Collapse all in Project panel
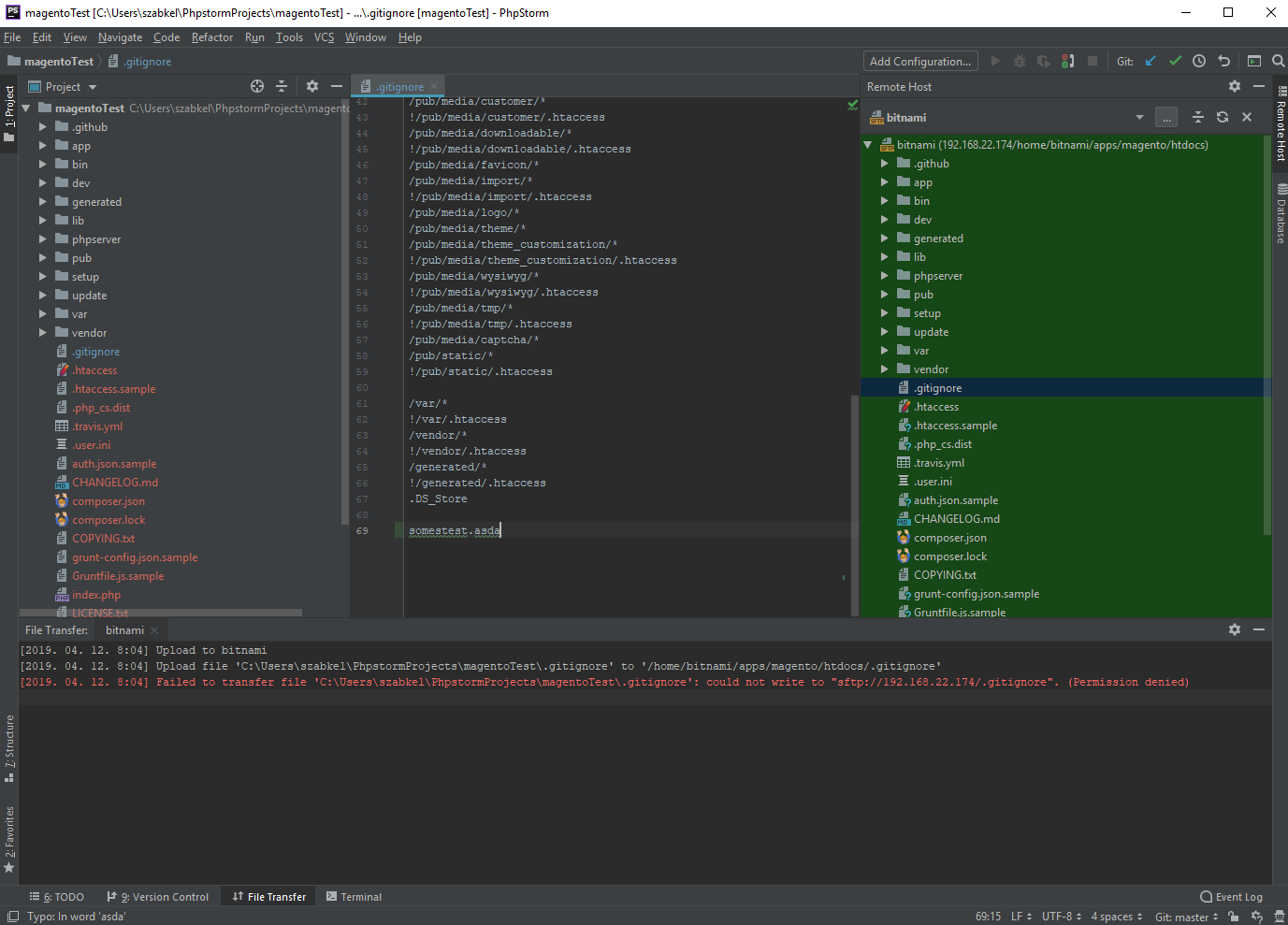The width and height of the screenshot is (1288, 925). pos(282,86)
